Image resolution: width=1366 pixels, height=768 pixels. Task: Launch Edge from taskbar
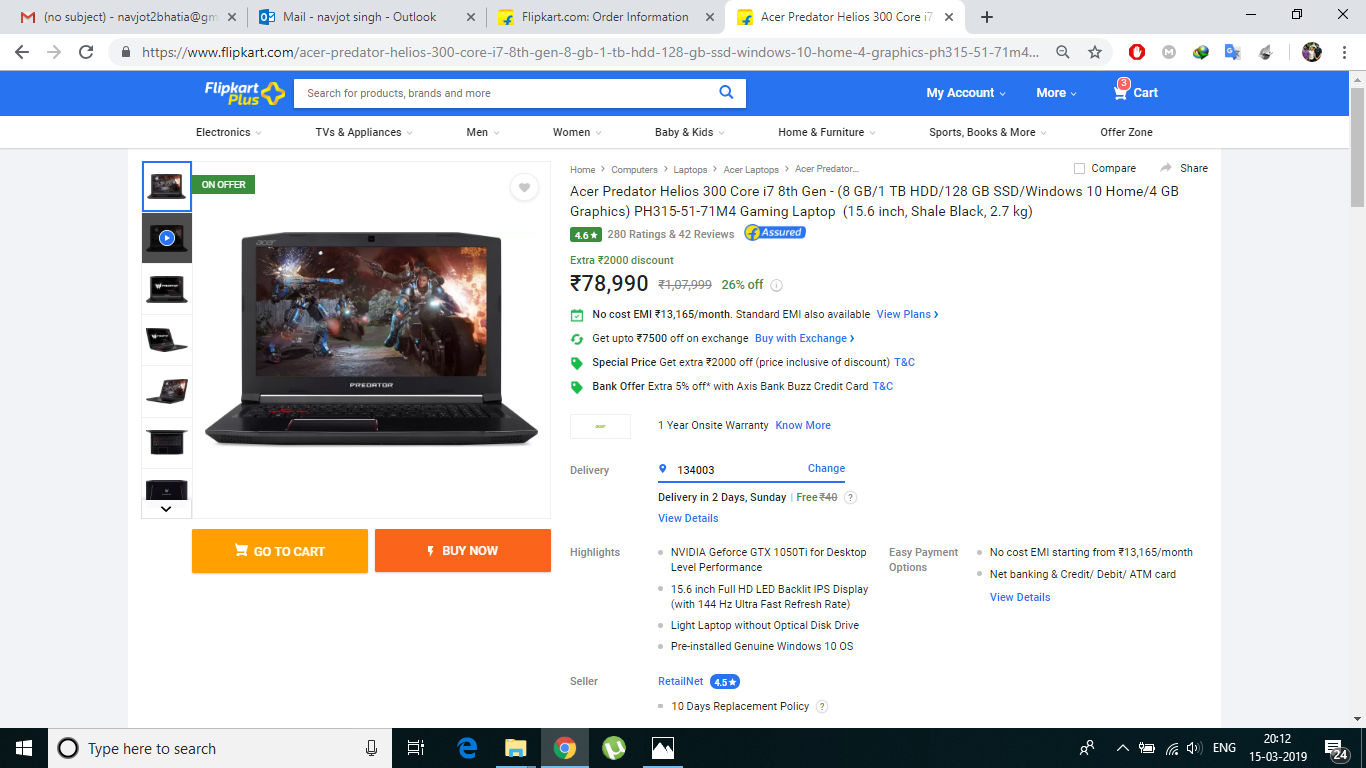[x=467, y=748]
